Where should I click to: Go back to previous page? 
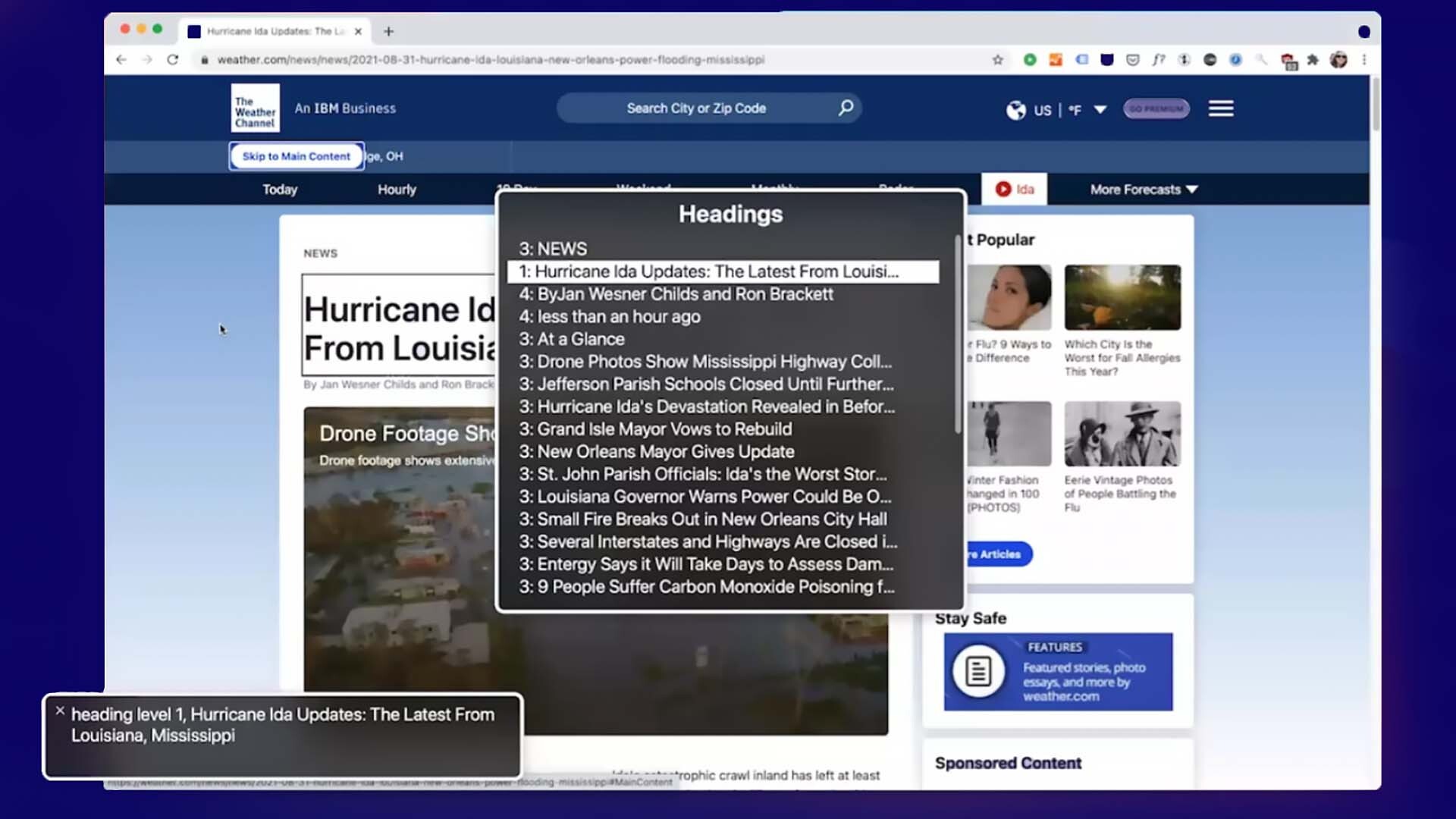coord(121,60)
